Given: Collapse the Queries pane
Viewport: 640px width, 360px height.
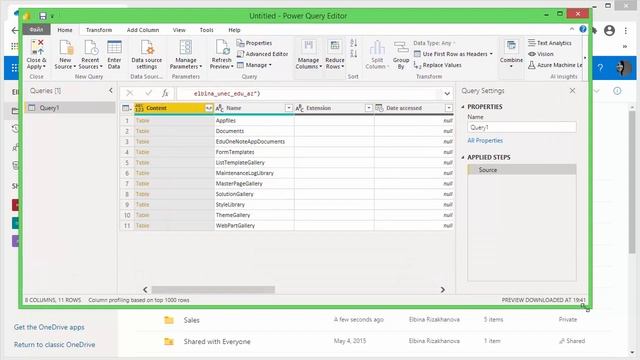Looking at the screenshot, I should click(x=111, y=91).
